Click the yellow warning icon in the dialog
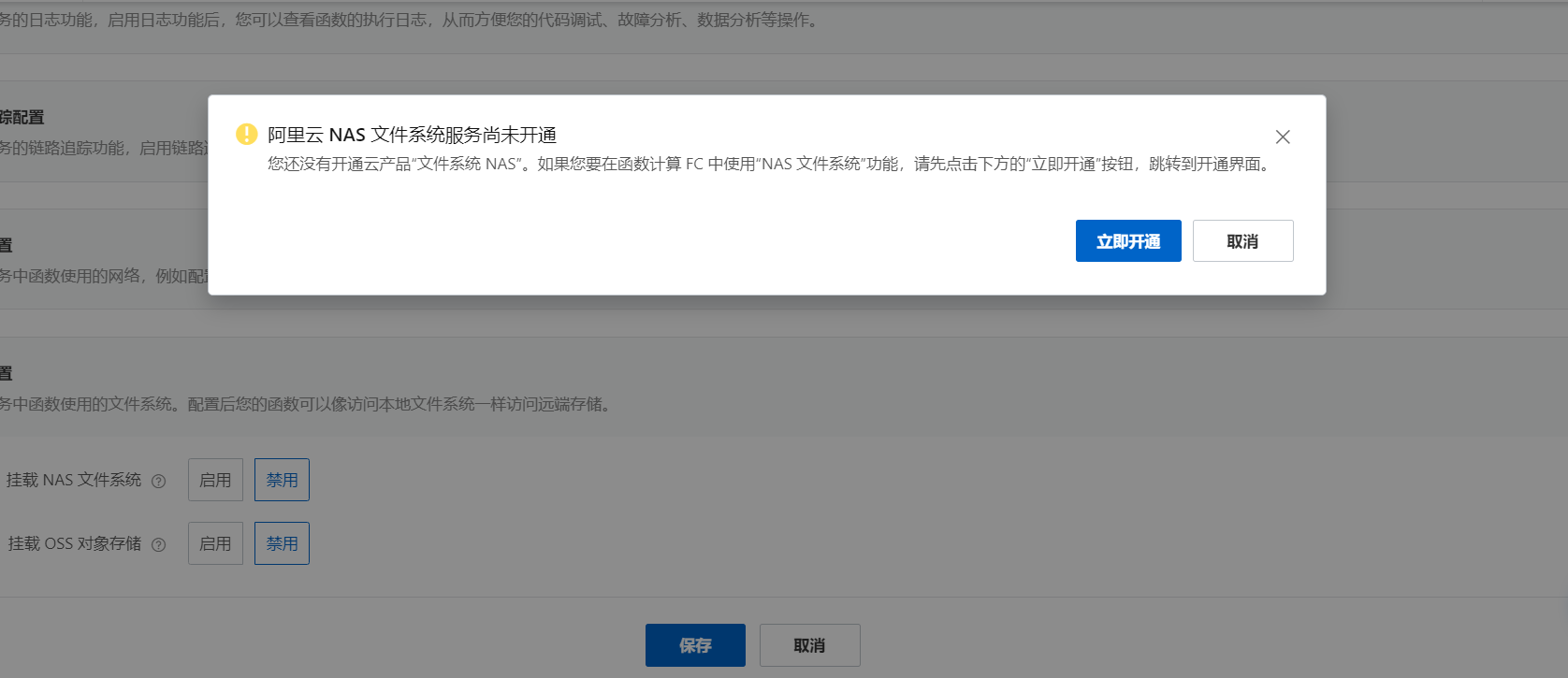 pos(246,134)
